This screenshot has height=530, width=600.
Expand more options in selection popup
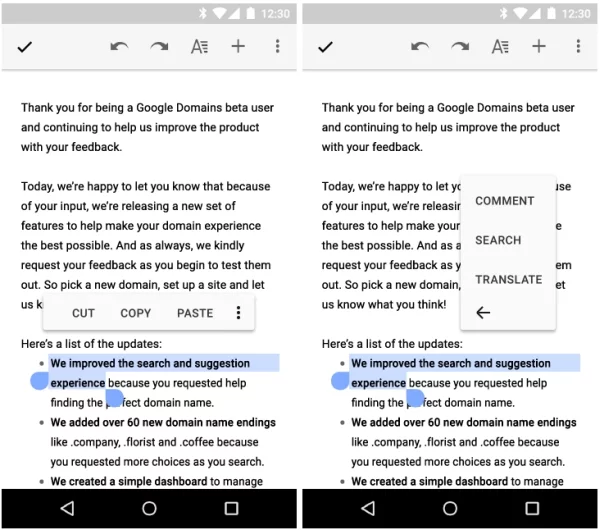(238, 313)
